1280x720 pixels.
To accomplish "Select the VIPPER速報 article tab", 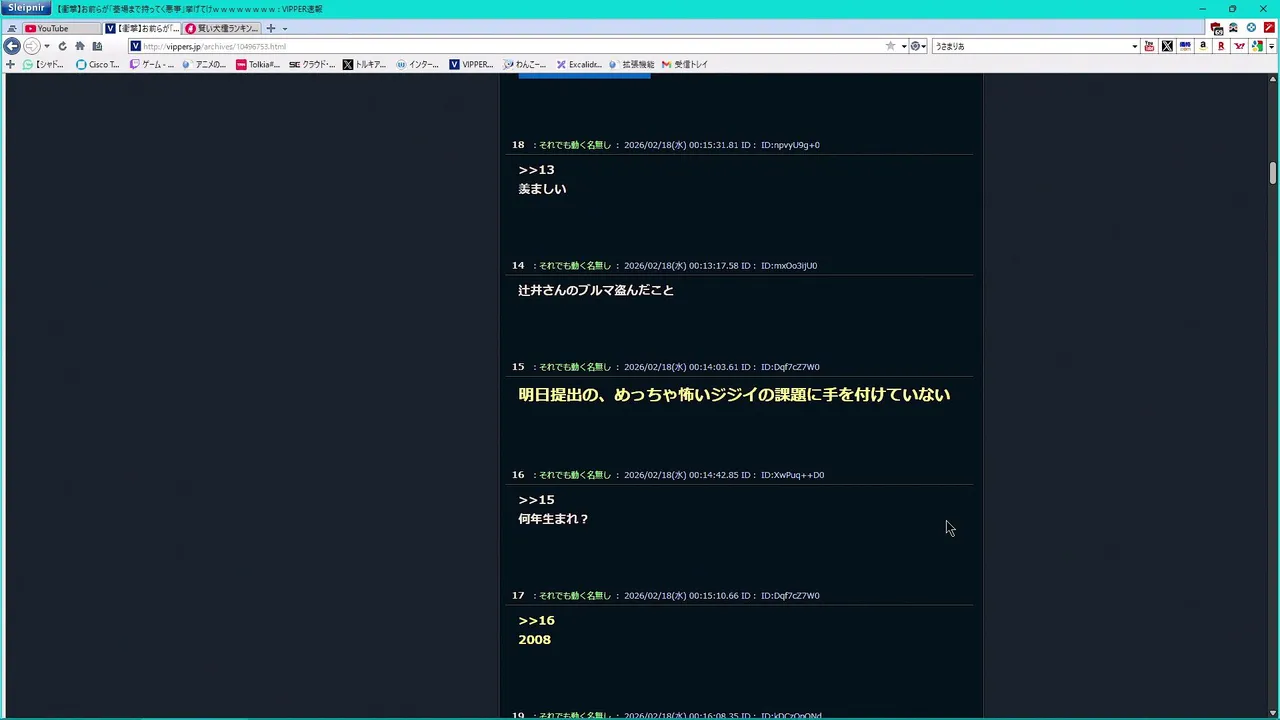I will pos(143,28).
